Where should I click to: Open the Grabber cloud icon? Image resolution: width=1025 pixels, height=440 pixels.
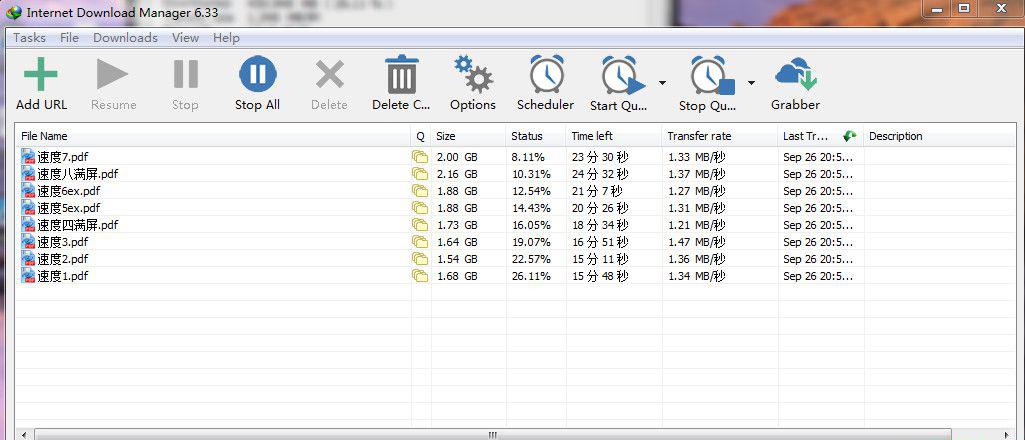[x=796, y=74]
